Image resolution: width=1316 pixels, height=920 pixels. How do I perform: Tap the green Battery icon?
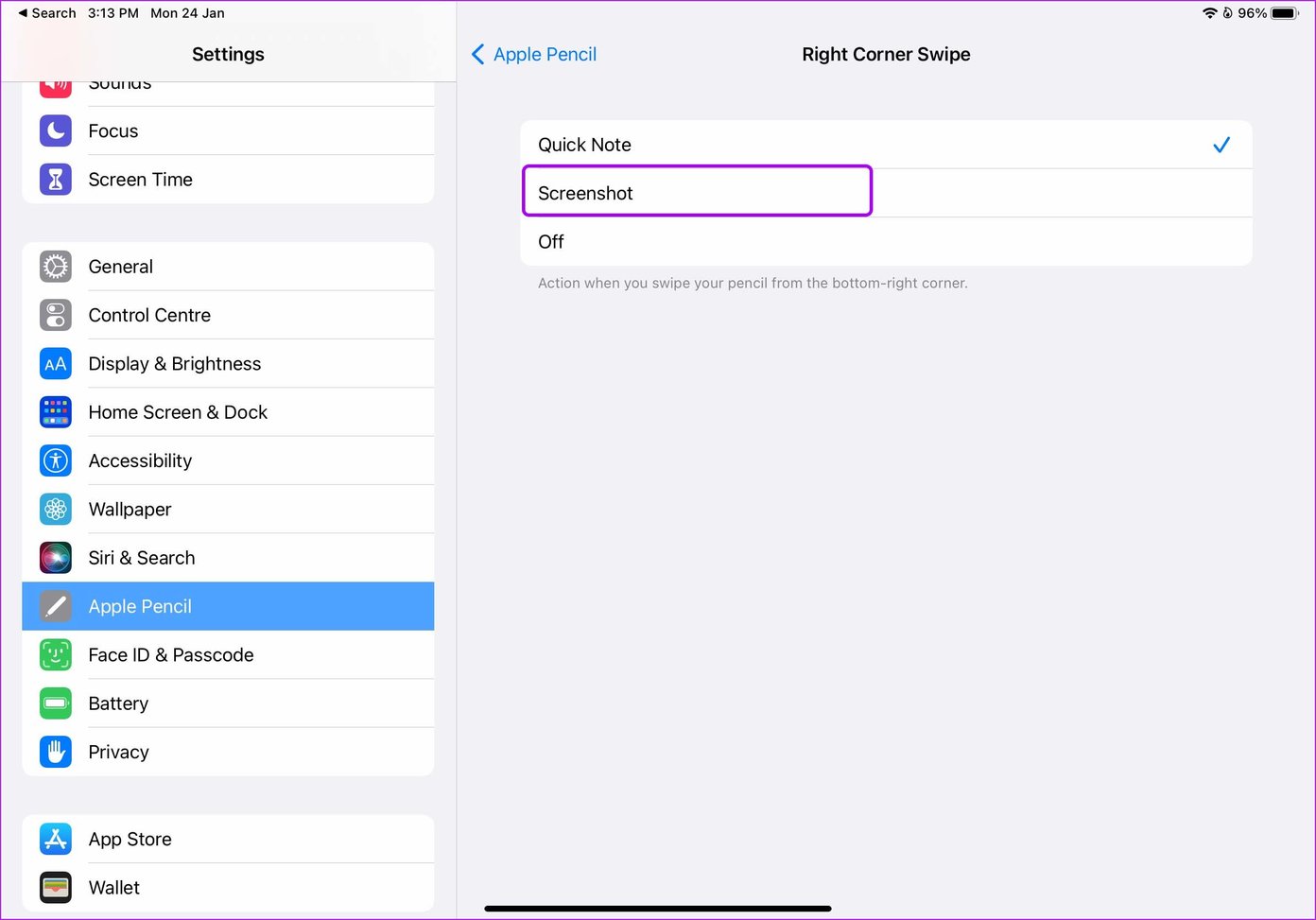(56, 703)
